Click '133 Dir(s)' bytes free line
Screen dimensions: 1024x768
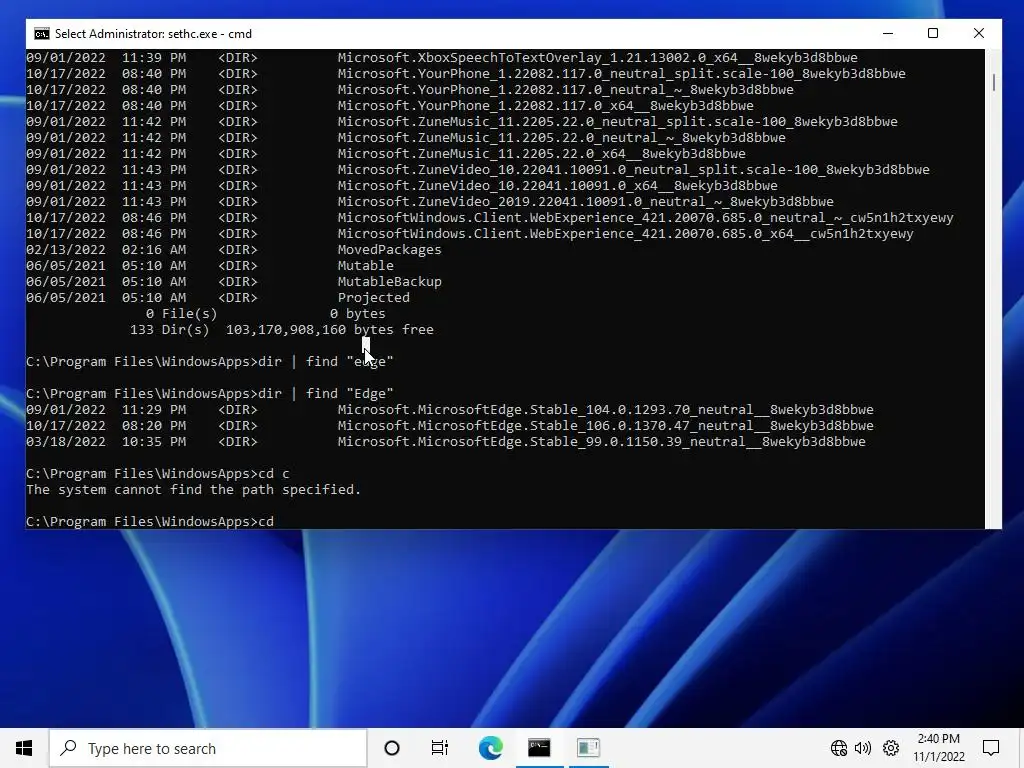[281, 330]
